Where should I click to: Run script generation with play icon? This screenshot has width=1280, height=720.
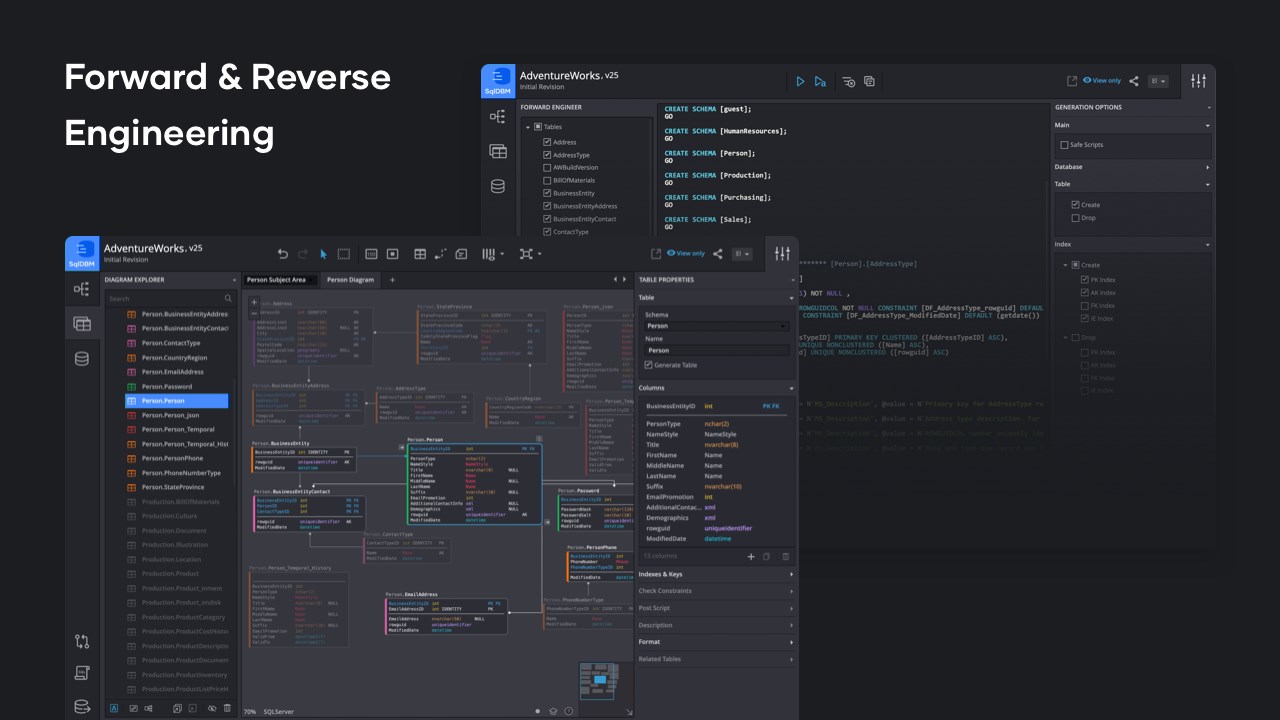[x=800, y=81]
